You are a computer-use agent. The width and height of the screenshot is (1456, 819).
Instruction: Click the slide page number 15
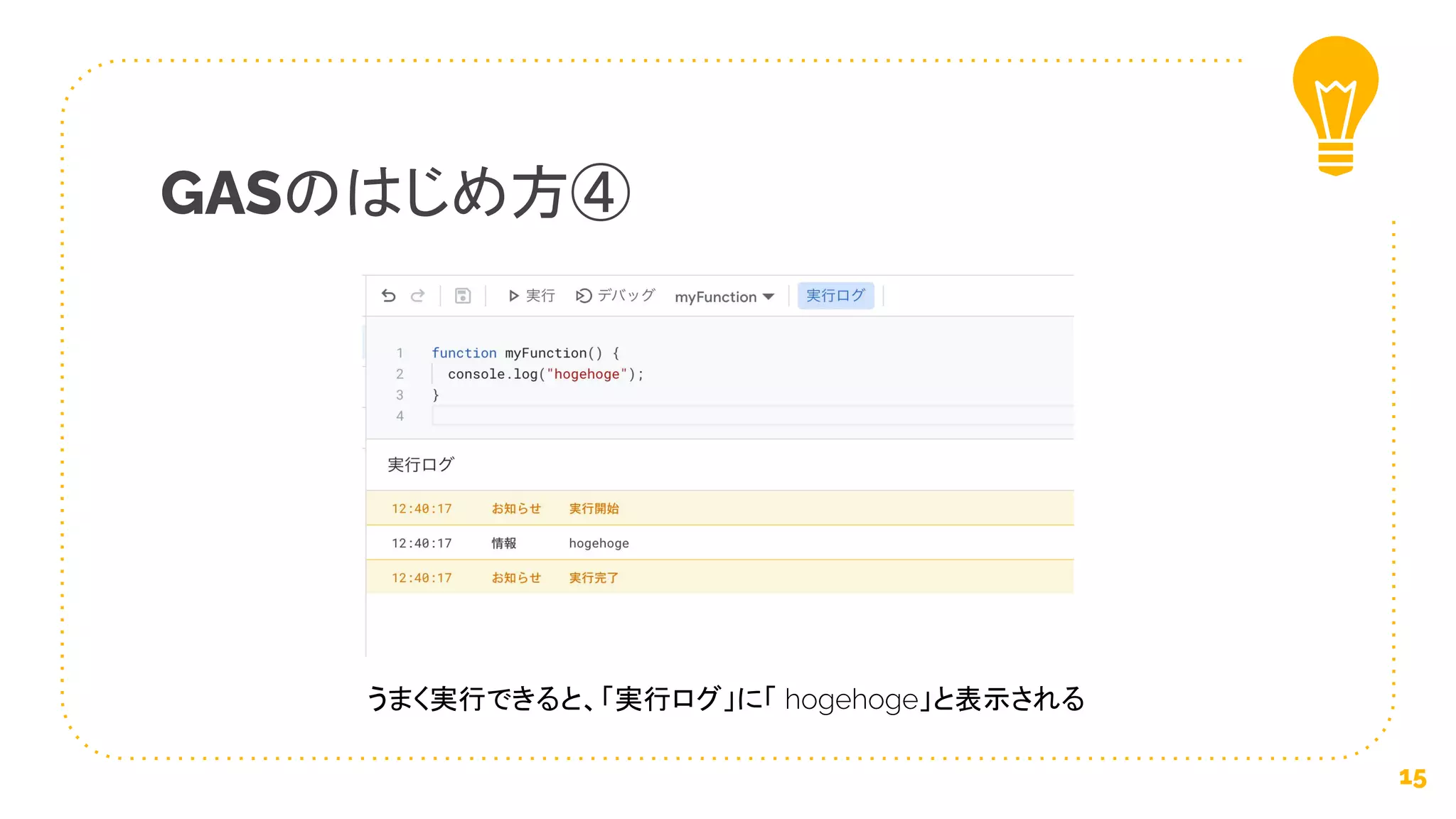click(x=1413, y=778)
